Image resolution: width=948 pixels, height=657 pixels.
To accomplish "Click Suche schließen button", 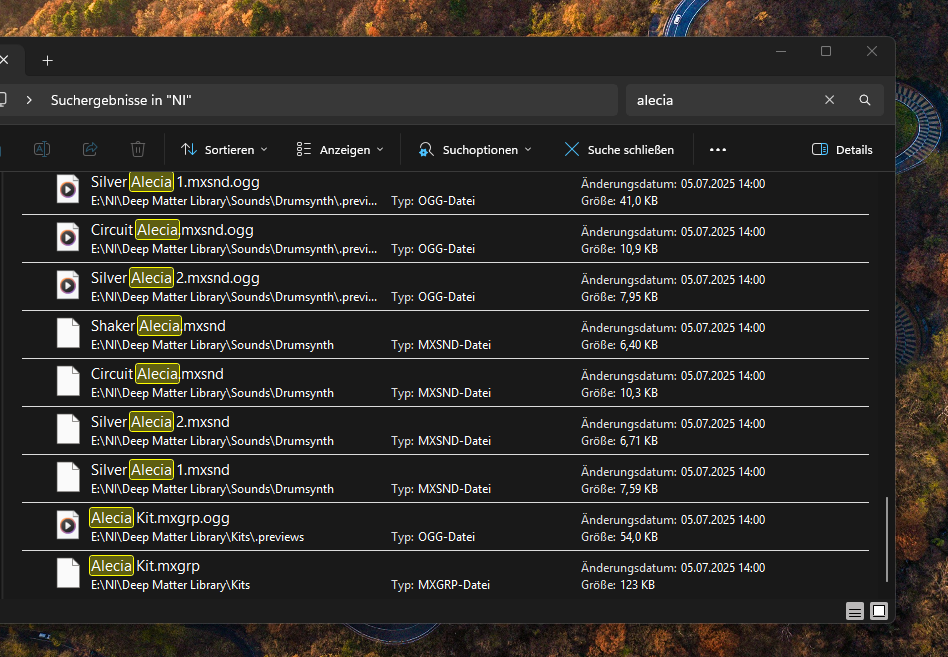I will click(x=619, y=149).
